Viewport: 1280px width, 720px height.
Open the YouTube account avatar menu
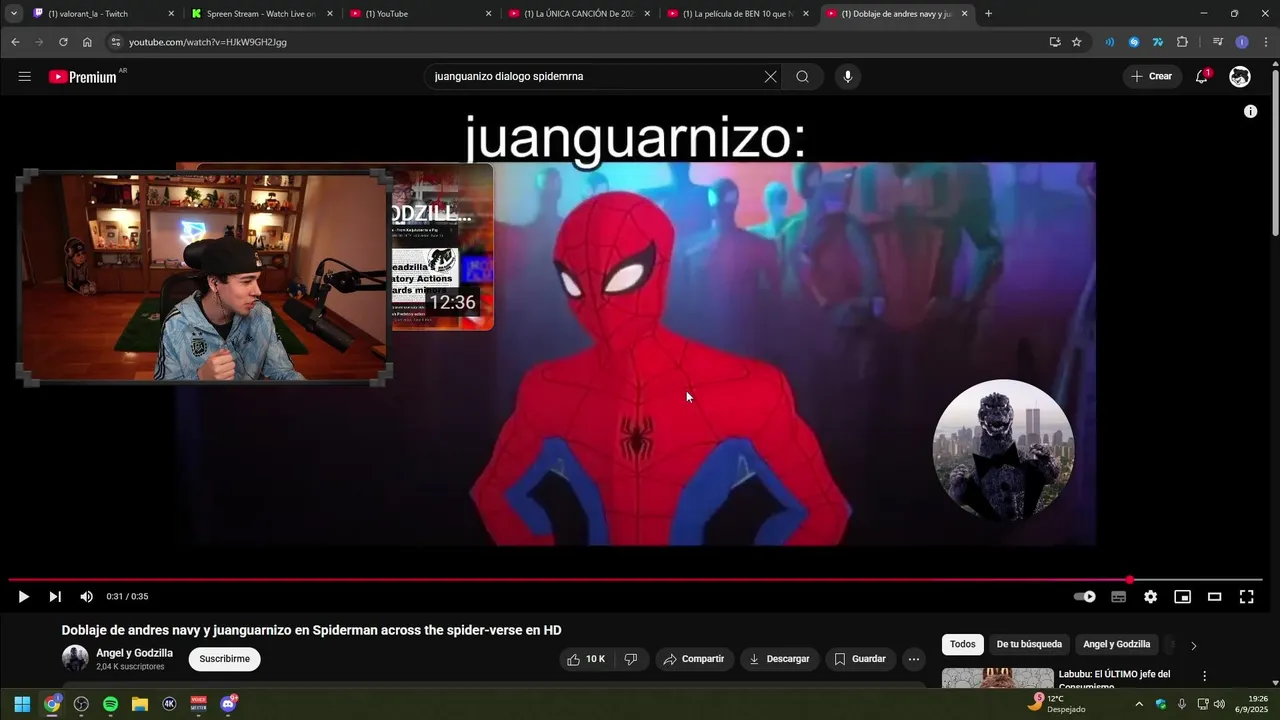coord(1240,77)
